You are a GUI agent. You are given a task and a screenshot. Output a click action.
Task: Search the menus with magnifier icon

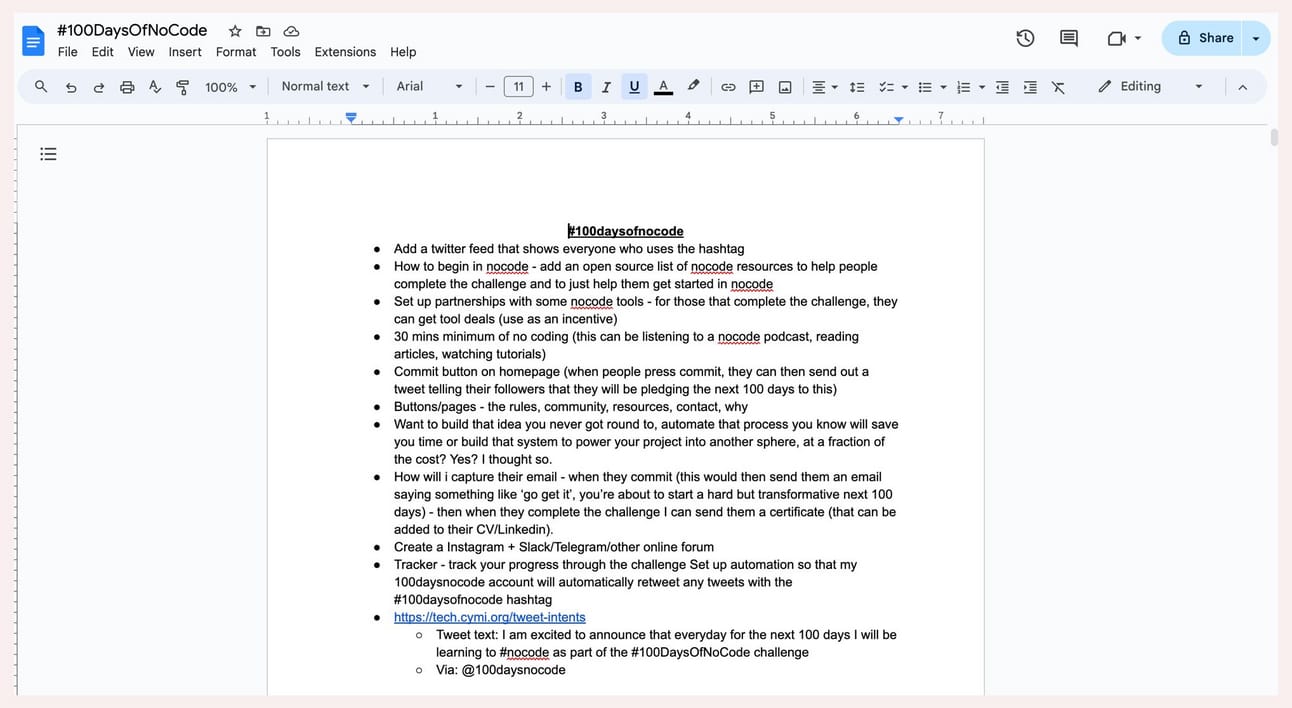tap(41, 87)
